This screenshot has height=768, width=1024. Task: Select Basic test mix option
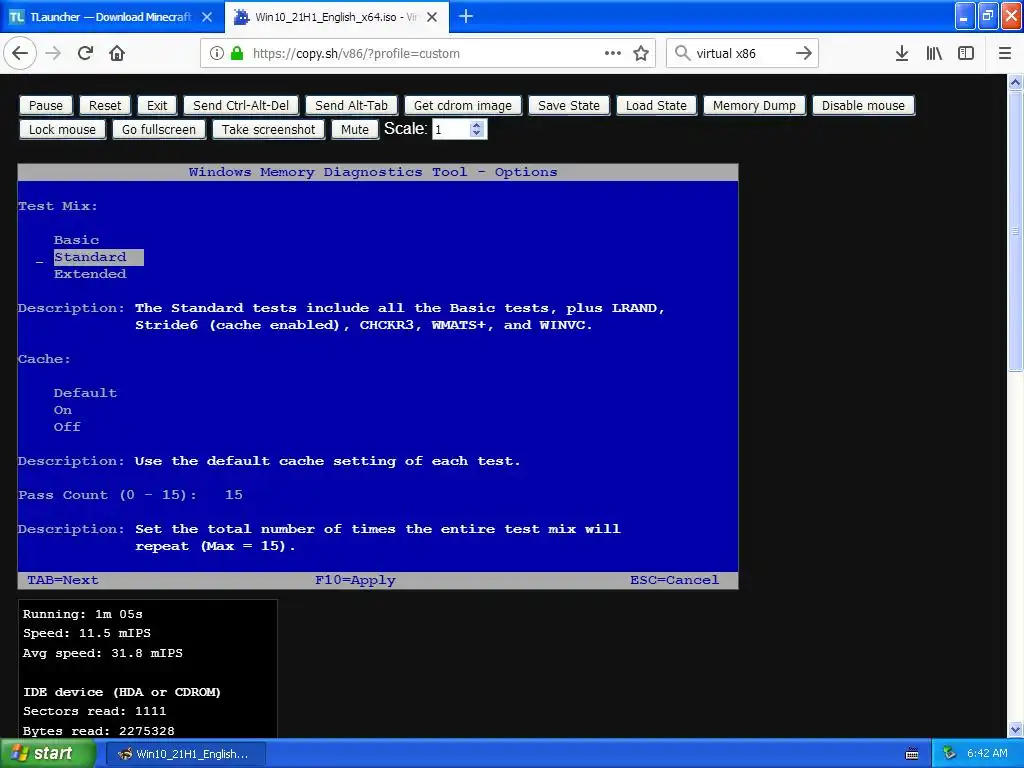point(76,240)
